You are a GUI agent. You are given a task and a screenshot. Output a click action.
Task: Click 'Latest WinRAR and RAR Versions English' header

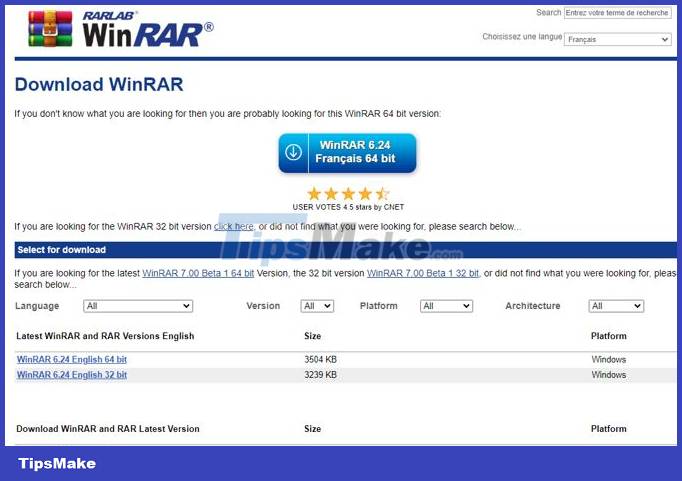point(105,336)
